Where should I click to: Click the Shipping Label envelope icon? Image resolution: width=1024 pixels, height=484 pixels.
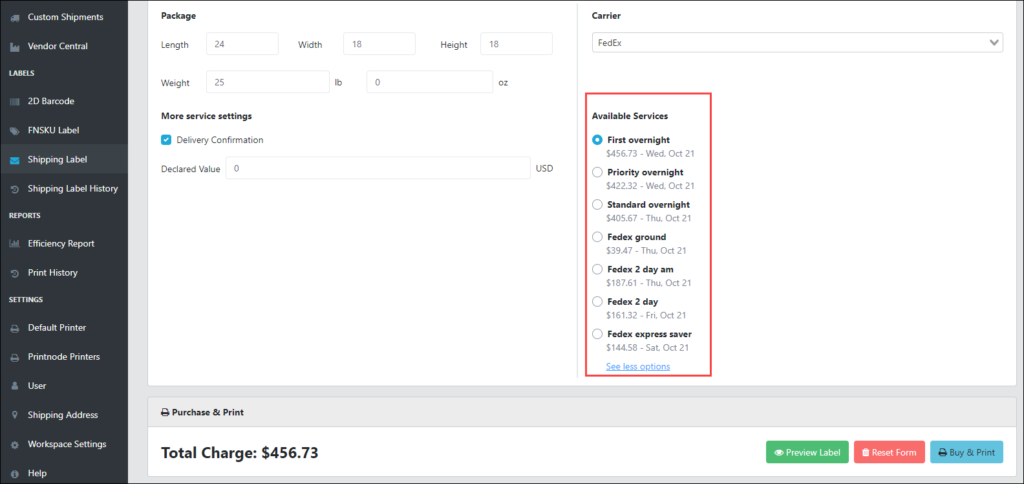tap(14, 160)
